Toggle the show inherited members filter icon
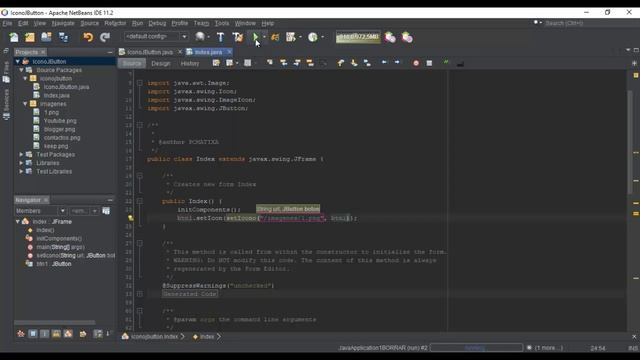The image size is (640, 360). [21, 334]
